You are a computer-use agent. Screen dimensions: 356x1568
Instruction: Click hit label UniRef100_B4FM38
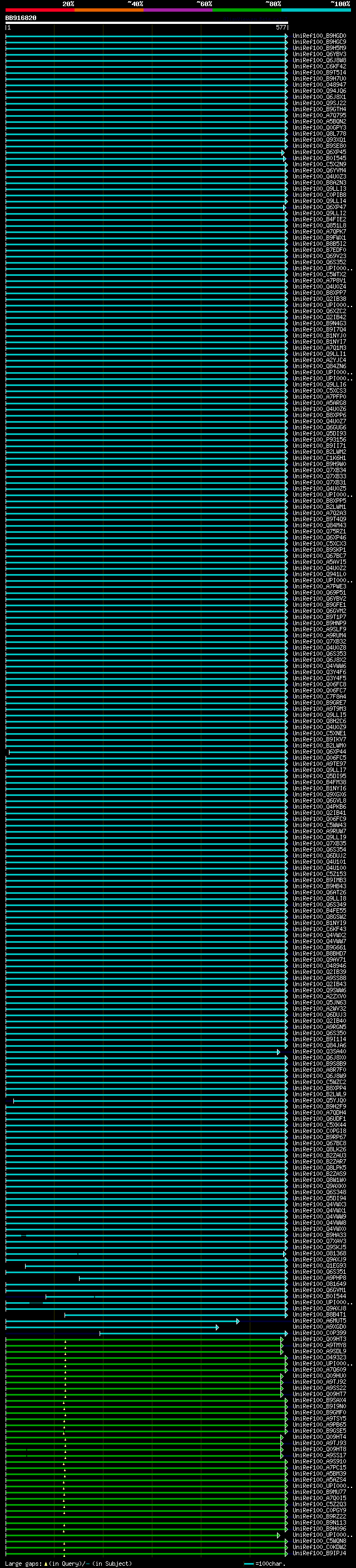coord(319,782)
